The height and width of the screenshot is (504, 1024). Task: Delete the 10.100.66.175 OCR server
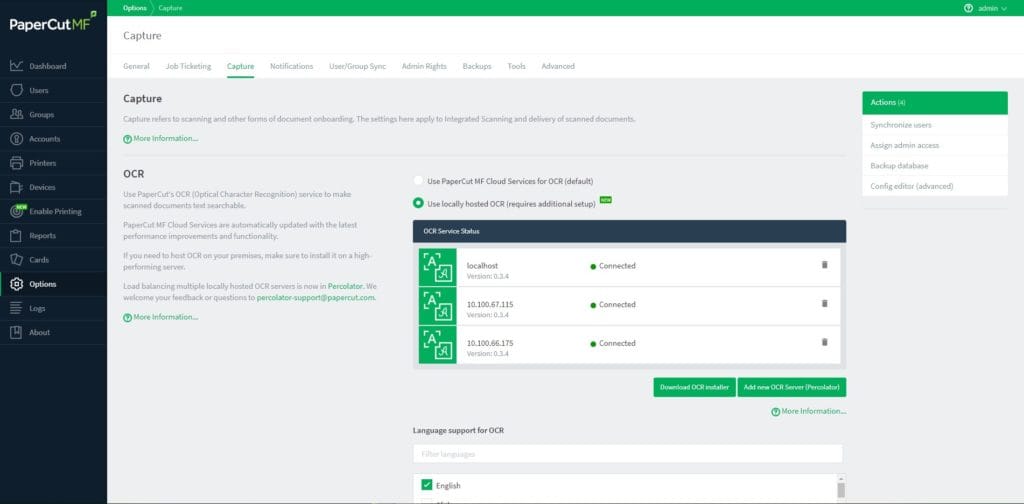[824, 341]
